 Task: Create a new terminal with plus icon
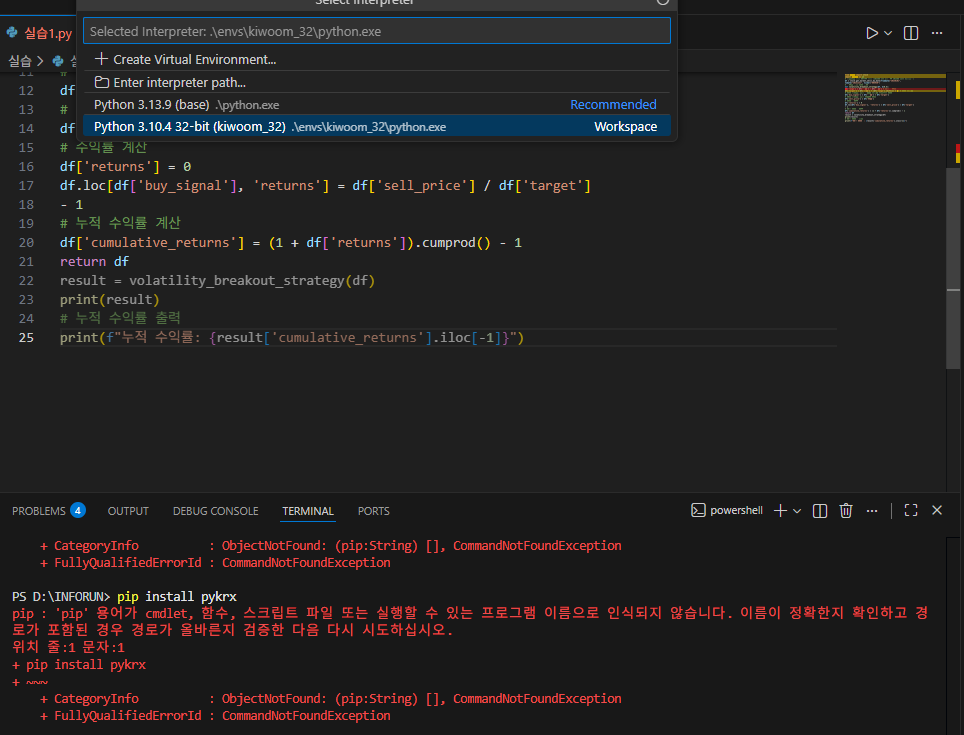pos(780,510)
